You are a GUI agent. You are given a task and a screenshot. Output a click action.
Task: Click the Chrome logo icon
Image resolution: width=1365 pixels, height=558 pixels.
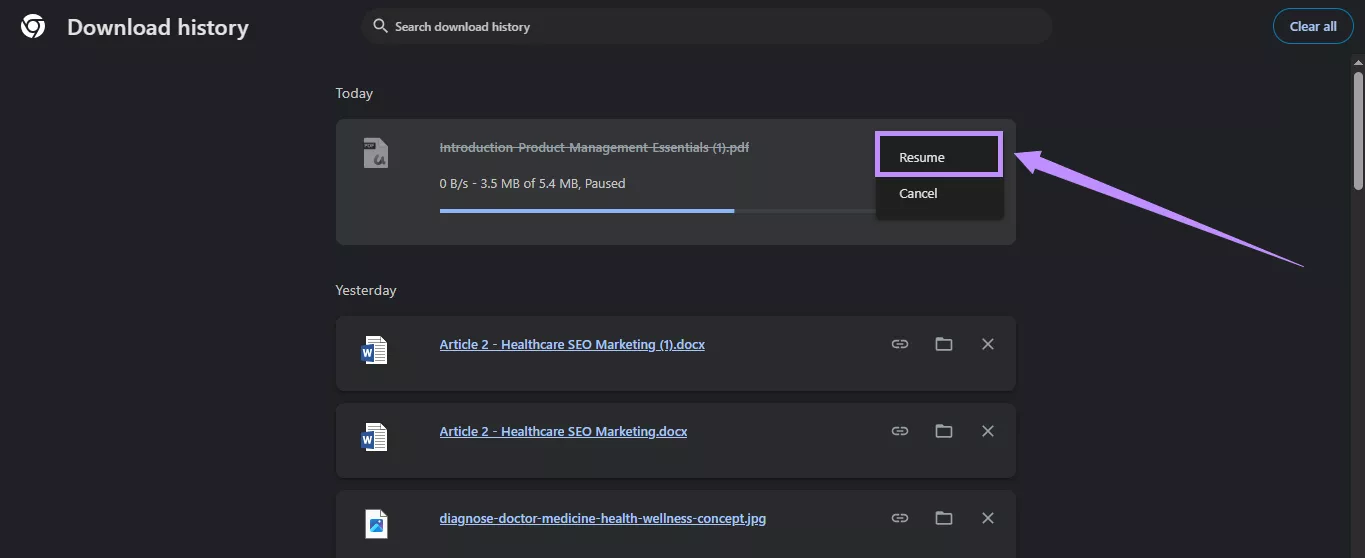coord(33,27)
